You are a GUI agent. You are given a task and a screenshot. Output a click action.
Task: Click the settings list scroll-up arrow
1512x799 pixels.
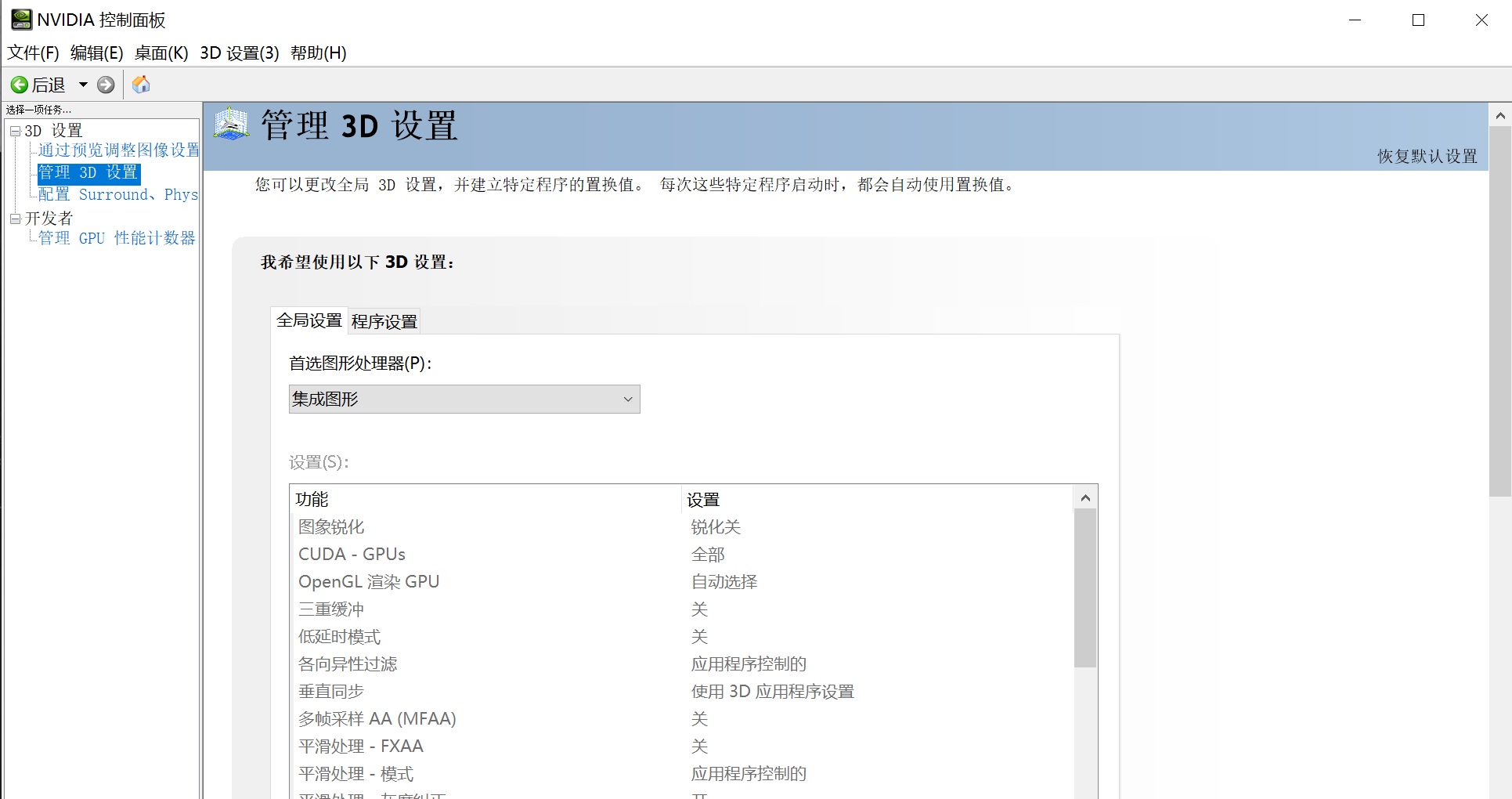point(1085,497)
